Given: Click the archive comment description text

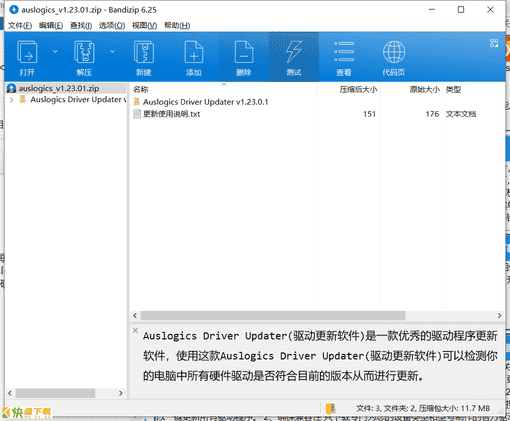Looking at the screenshot, I should tap(320, 356).
